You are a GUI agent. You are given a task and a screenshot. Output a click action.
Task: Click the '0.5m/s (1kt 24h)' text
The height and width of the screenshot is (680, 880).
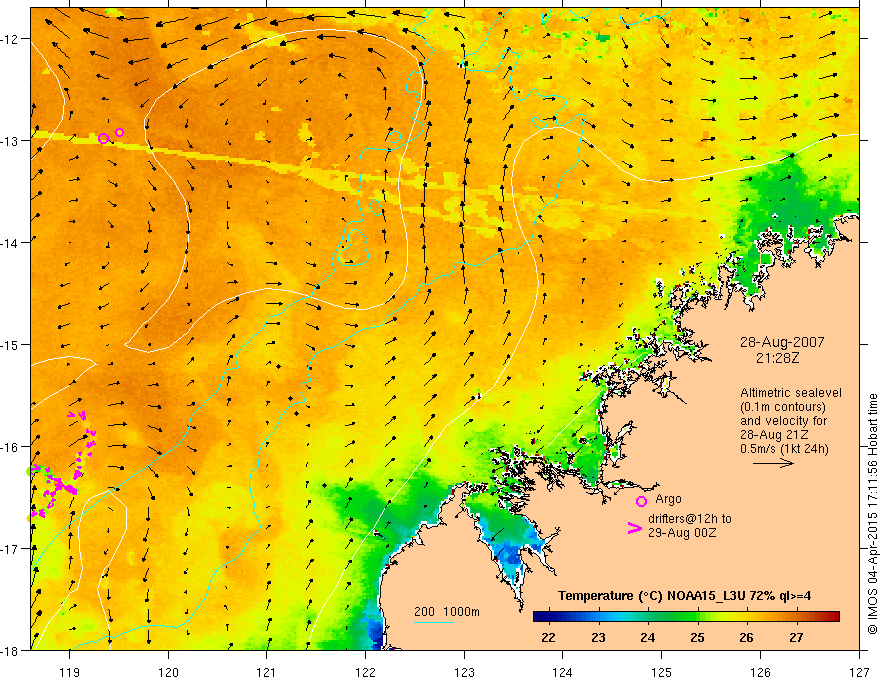pos(784,448)
